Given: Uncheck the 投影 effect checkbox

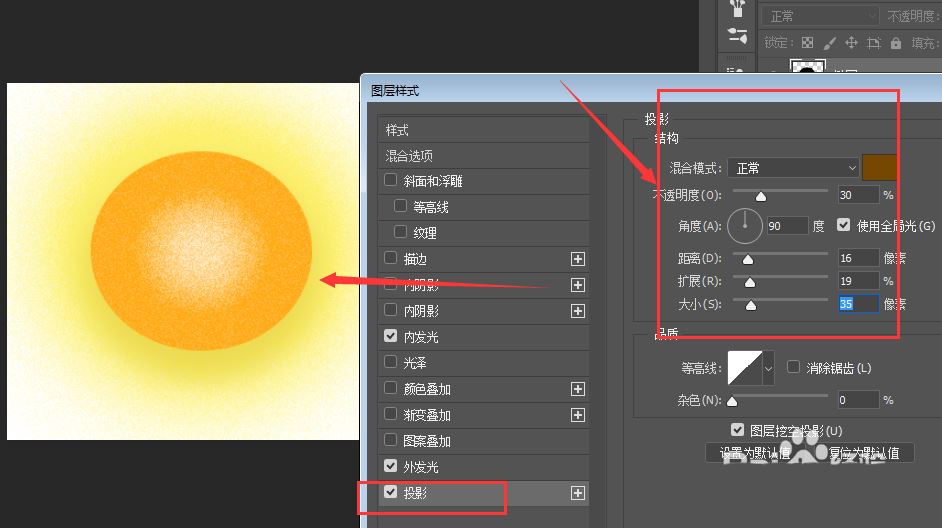Looking at the screenshot, I should click(390, 492).
